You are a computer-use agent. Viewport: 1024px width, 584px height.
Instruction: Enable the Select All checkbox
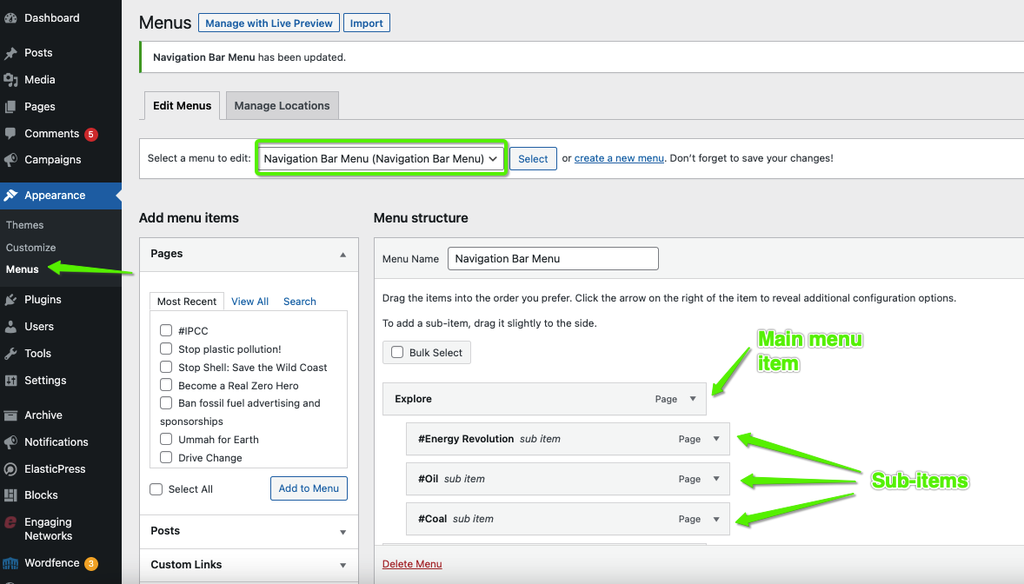pyautogui.click(x=156, y=489)
